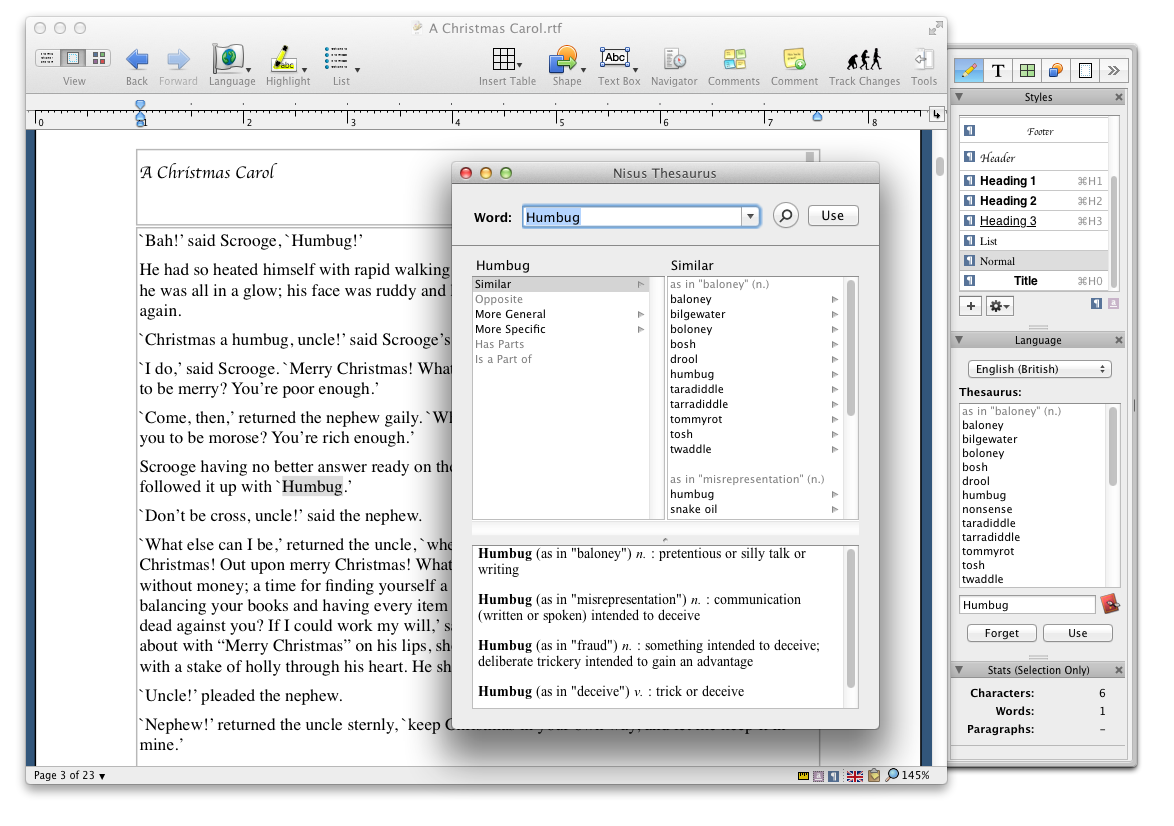Image resolution: width=1174 pixels, height=826 pixels.
Task: Close the Language palette
Action: coord(1119,340)
